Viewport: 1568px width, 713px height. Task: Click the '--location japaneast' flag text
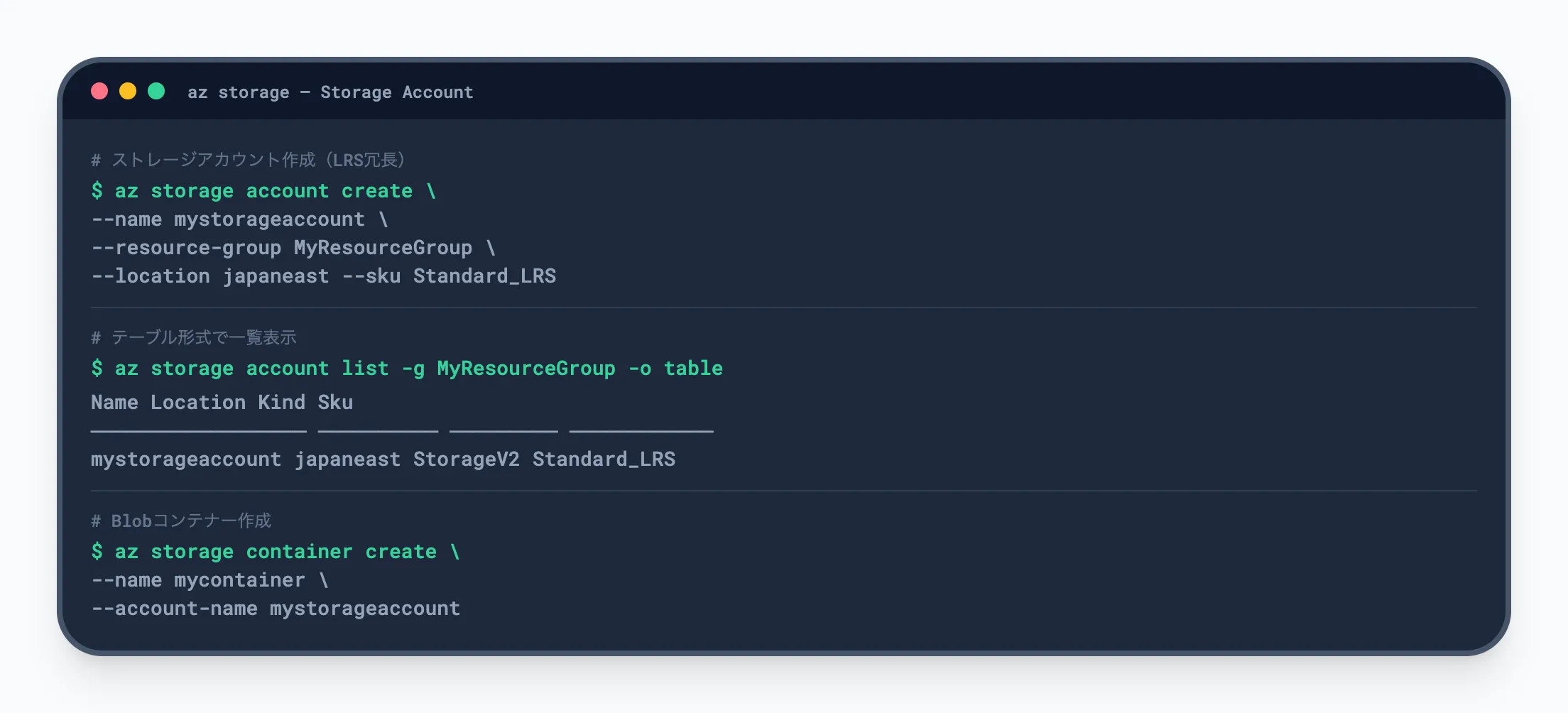(x=210, y=276)
